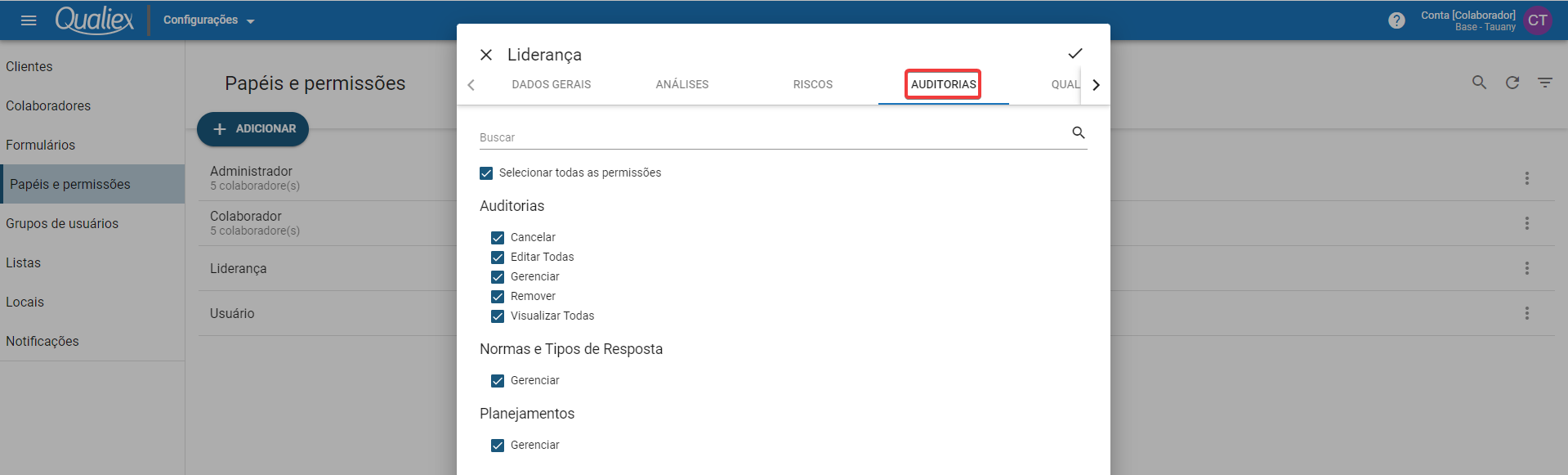Open Notificações in sidebar
Image resolution: width=1568 pixels, height=475 pixels.
[x=92, y=341]
